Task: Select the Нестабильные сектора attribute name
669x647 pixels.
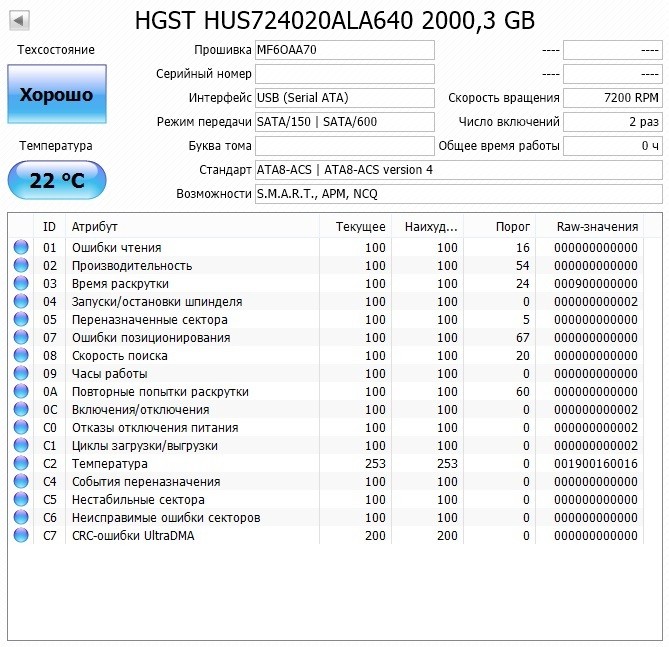Action: pos(138,499)
